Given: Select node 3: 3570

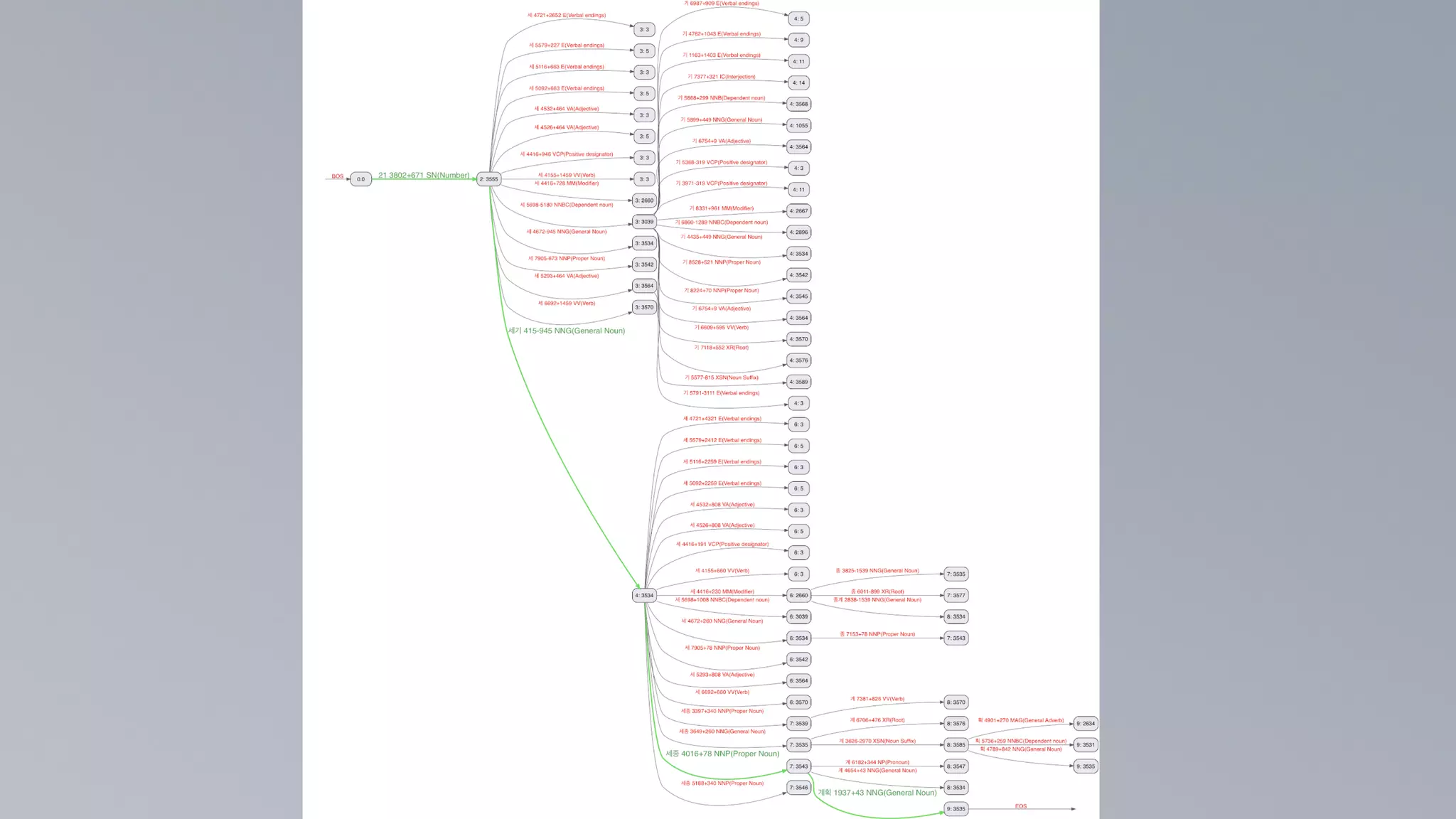Looking at the screenshot, I should [x=644, y=307].
